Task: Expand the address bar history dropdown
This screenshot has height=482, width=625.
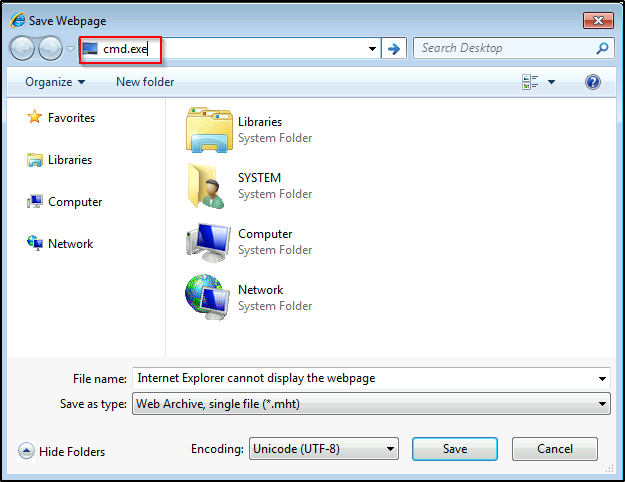Action: tap(372, 48)
